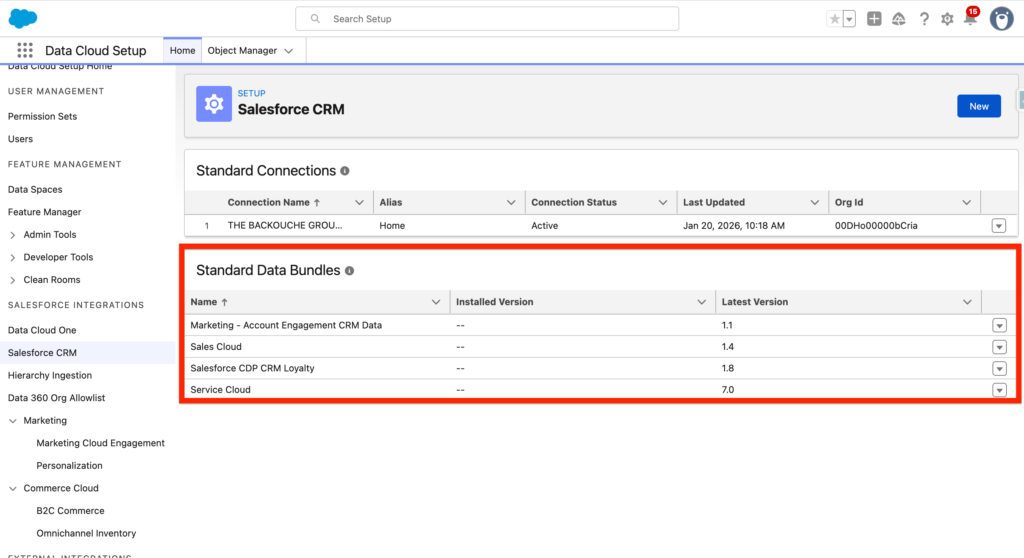Viewport: 1024px width, 558px height.
Task: Open the Setup gear icon
Action: pyautogui.click(x=947, y=19)
